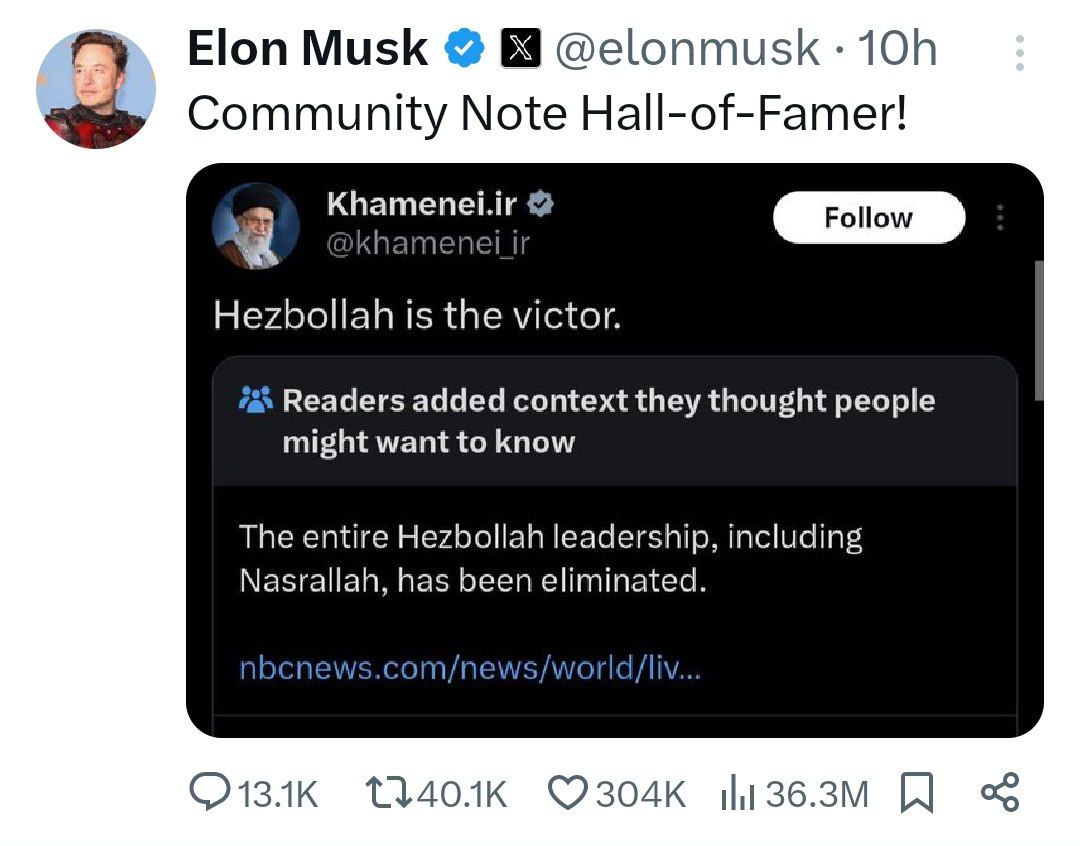Click the reply comment bubble icon
Image resolution: width=1080 pixels, height=846 pixels.
click(208, 794)
